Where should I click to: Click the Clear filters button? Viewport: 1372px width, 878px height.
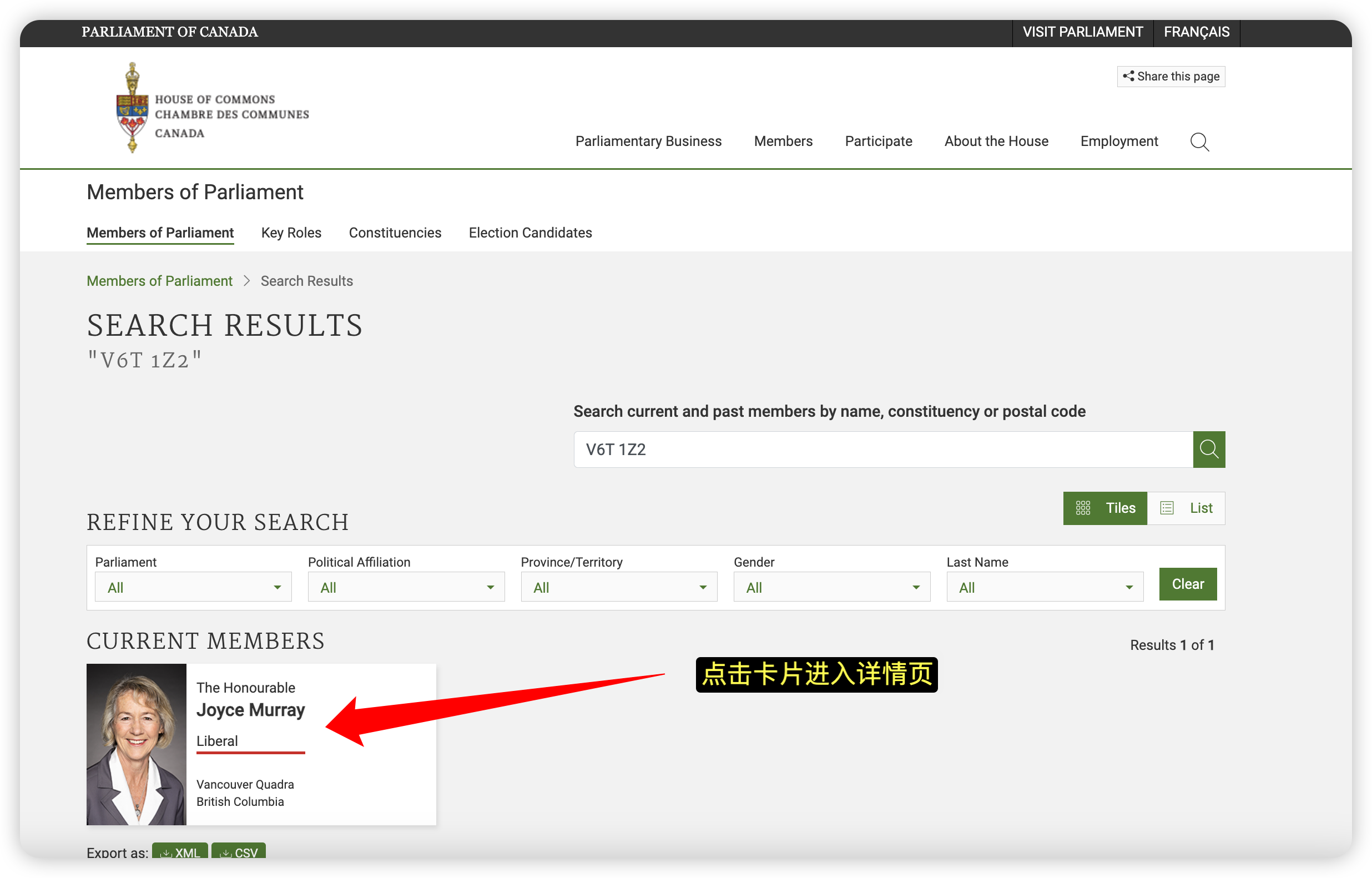point(1187,584)
